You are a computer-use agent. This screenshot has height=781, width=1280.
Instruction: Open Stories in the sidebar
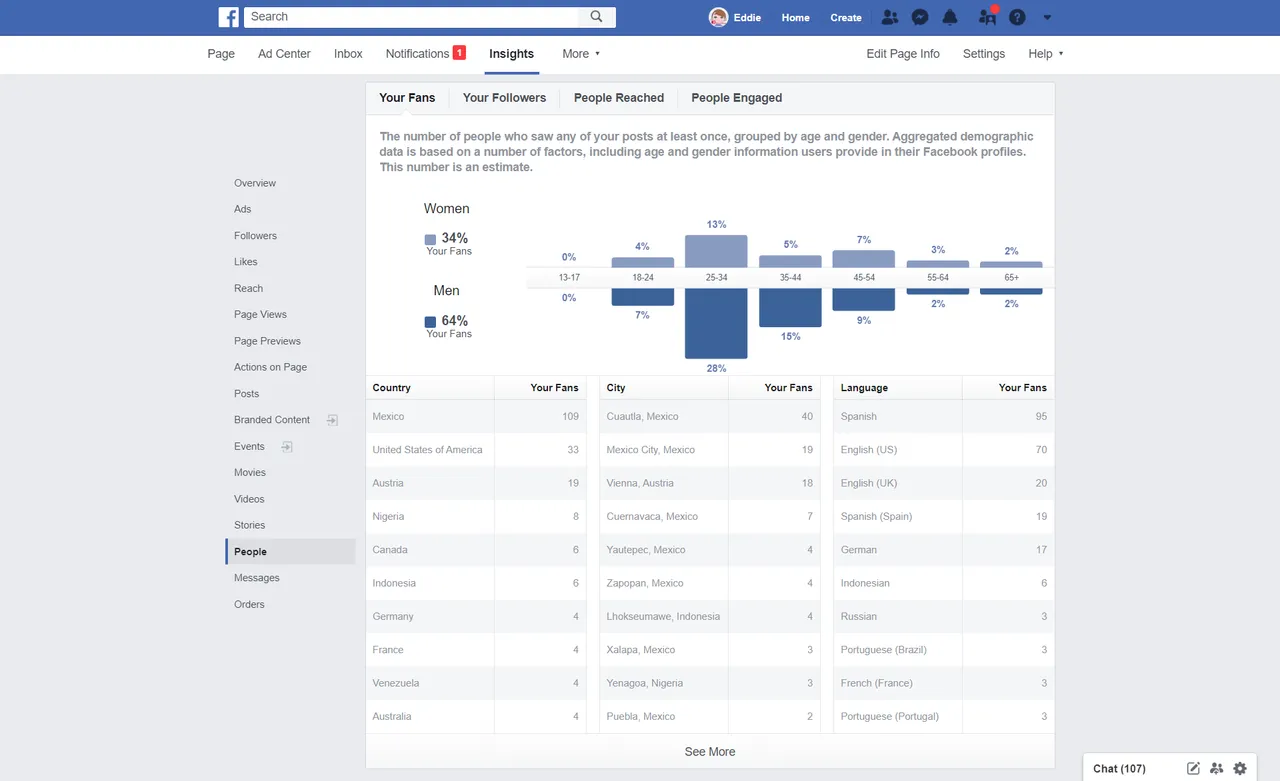coord(250,525)
